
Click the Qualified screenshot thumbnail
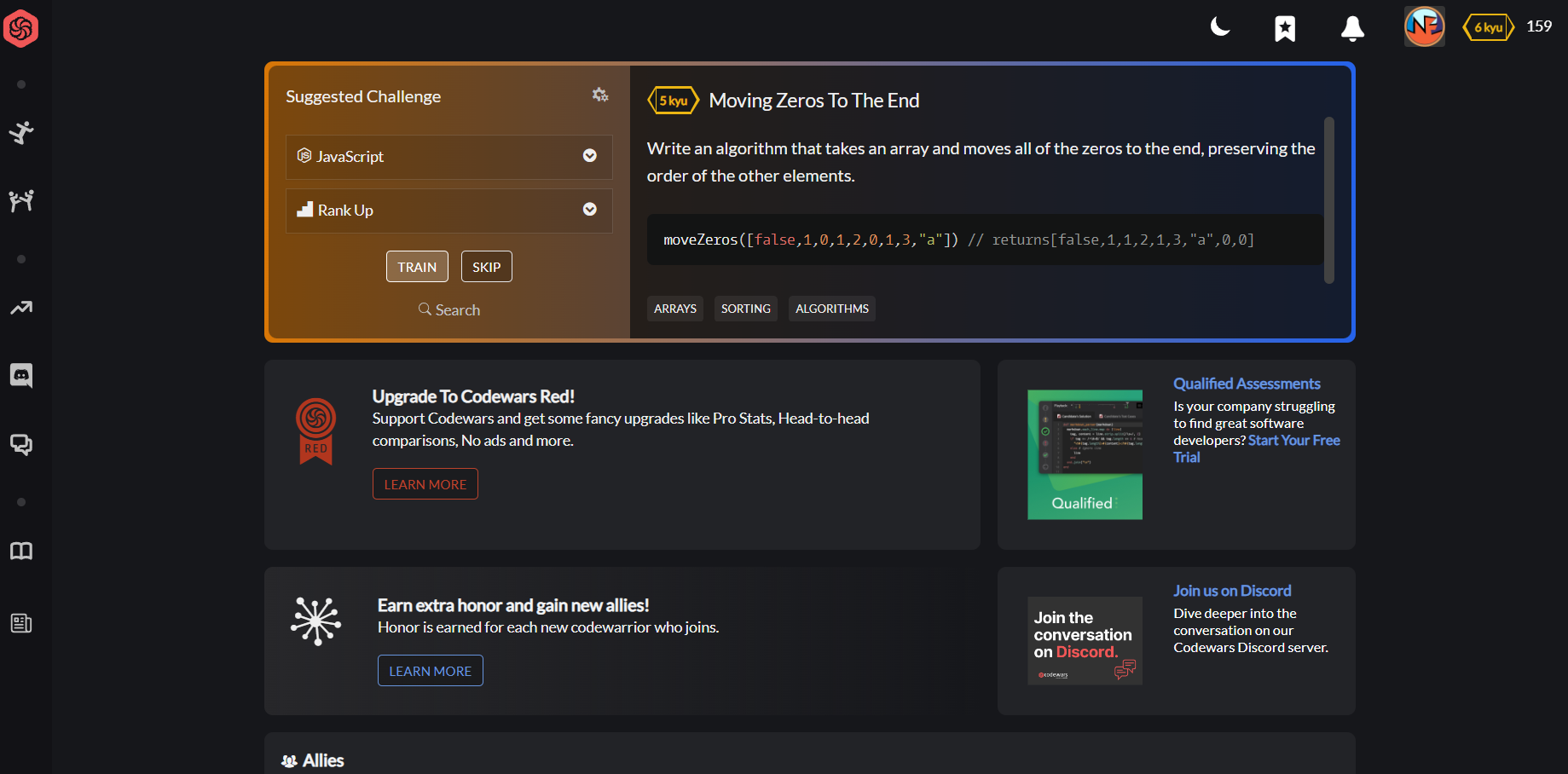point(1085,455)
